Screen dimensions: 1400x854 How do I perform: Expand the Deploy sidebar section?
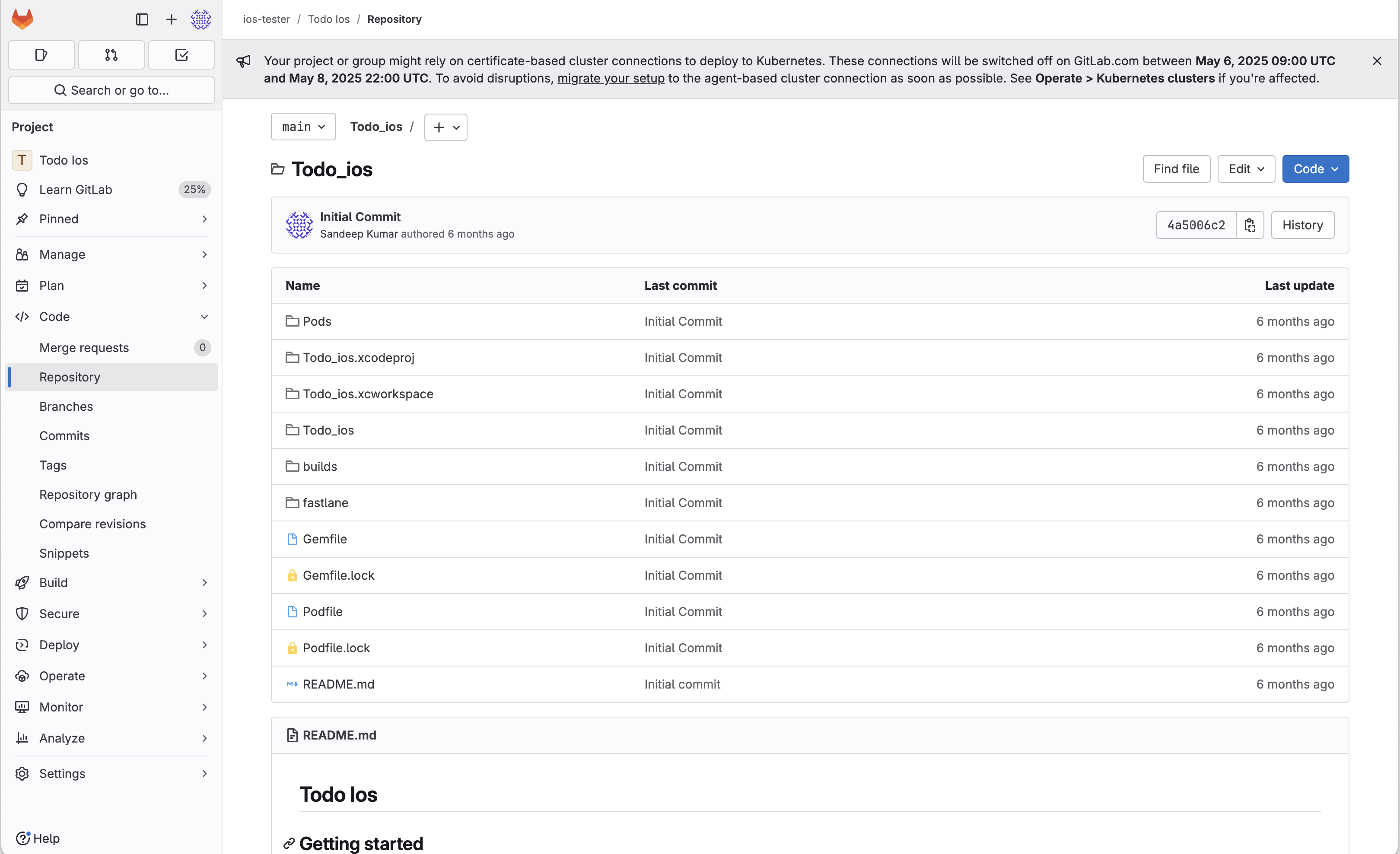click(111, 644)
